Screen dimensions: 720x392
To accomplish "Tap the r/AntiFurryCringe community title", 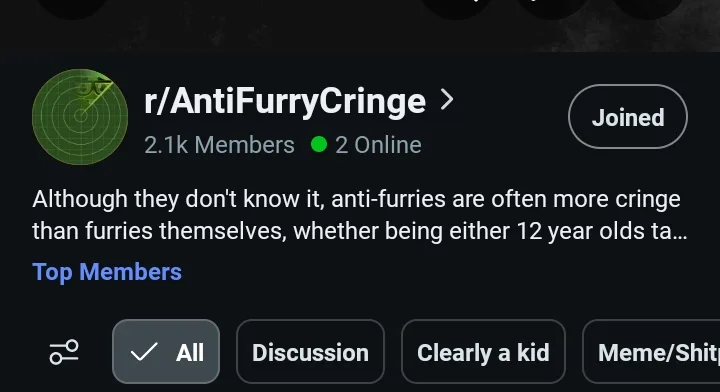I will [285, 101].
